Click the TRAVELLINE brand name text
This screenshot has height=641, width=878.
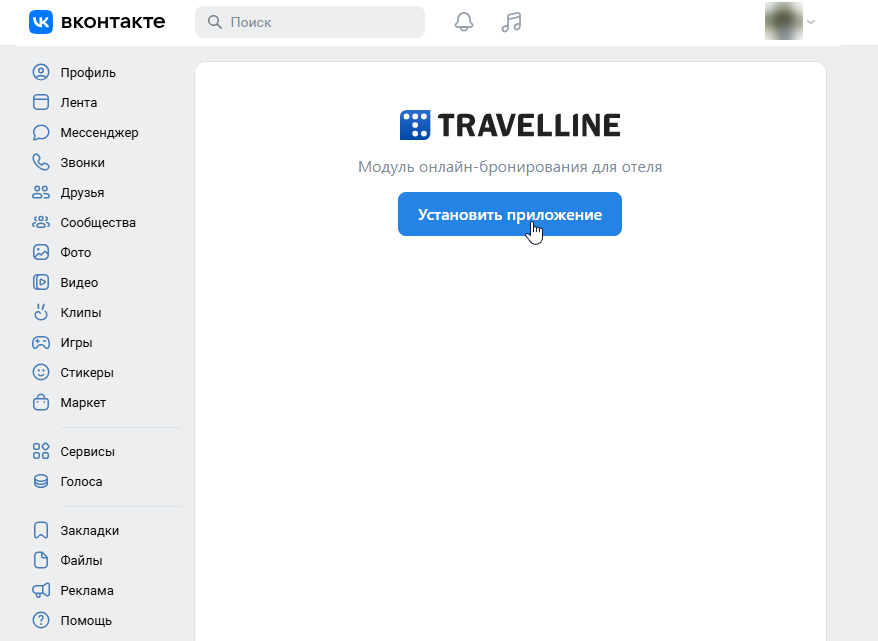529,125
